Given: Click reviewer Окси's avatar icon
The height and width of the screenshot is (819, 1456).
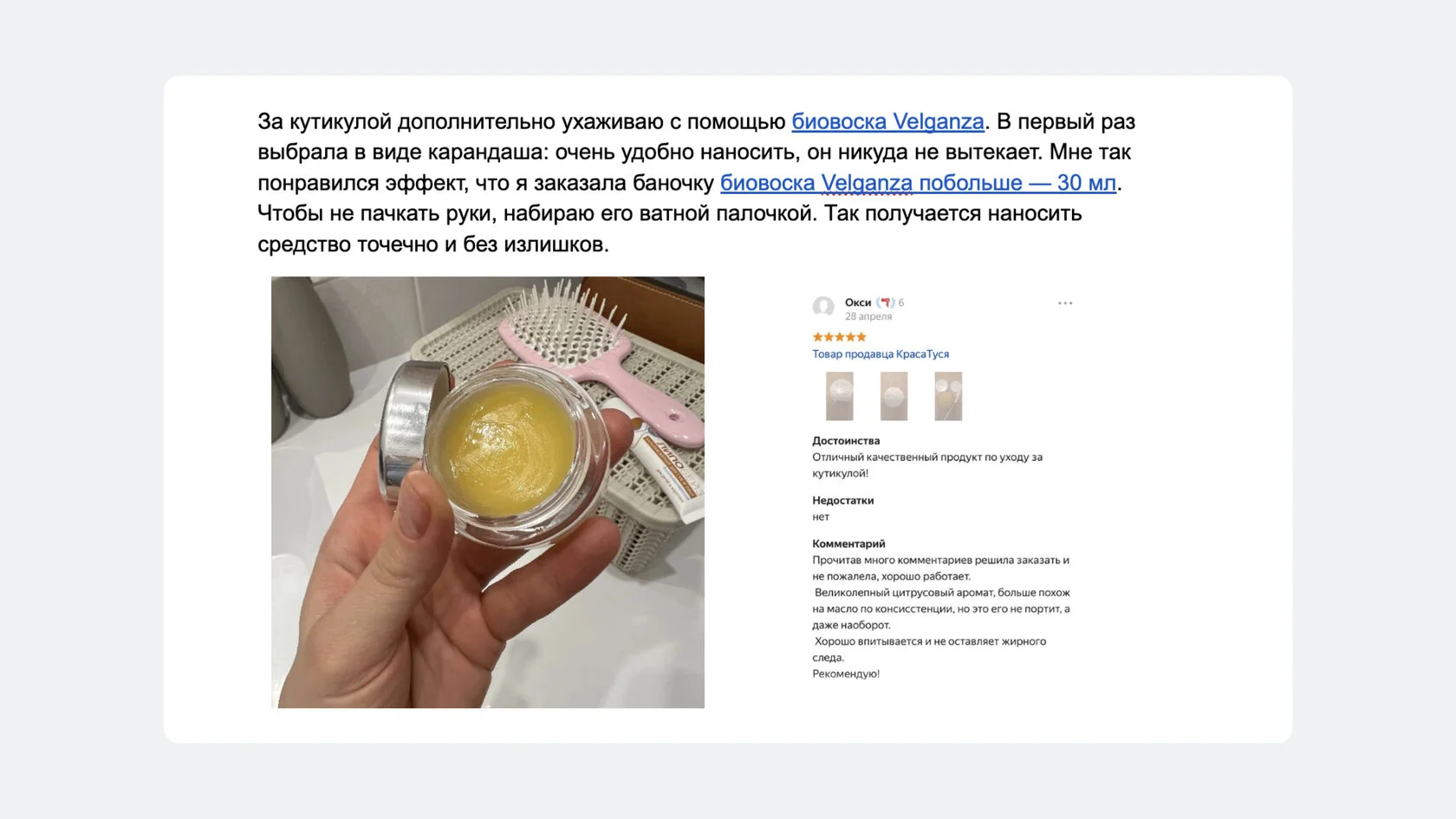Looking at the screenshot, I should coord(823,307).
